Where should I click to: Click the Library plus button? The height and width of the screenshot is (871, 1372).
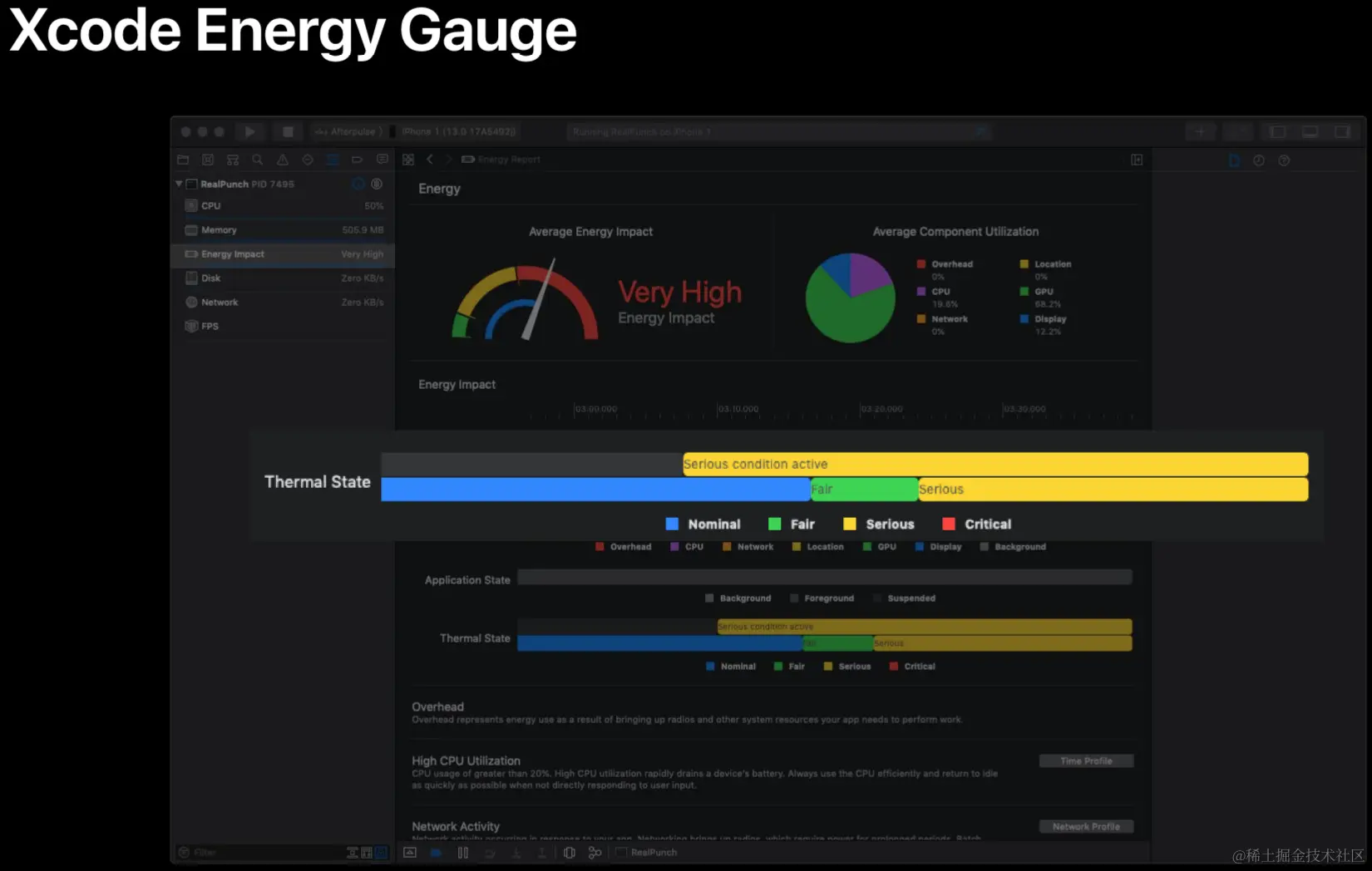pos(1200,131)
